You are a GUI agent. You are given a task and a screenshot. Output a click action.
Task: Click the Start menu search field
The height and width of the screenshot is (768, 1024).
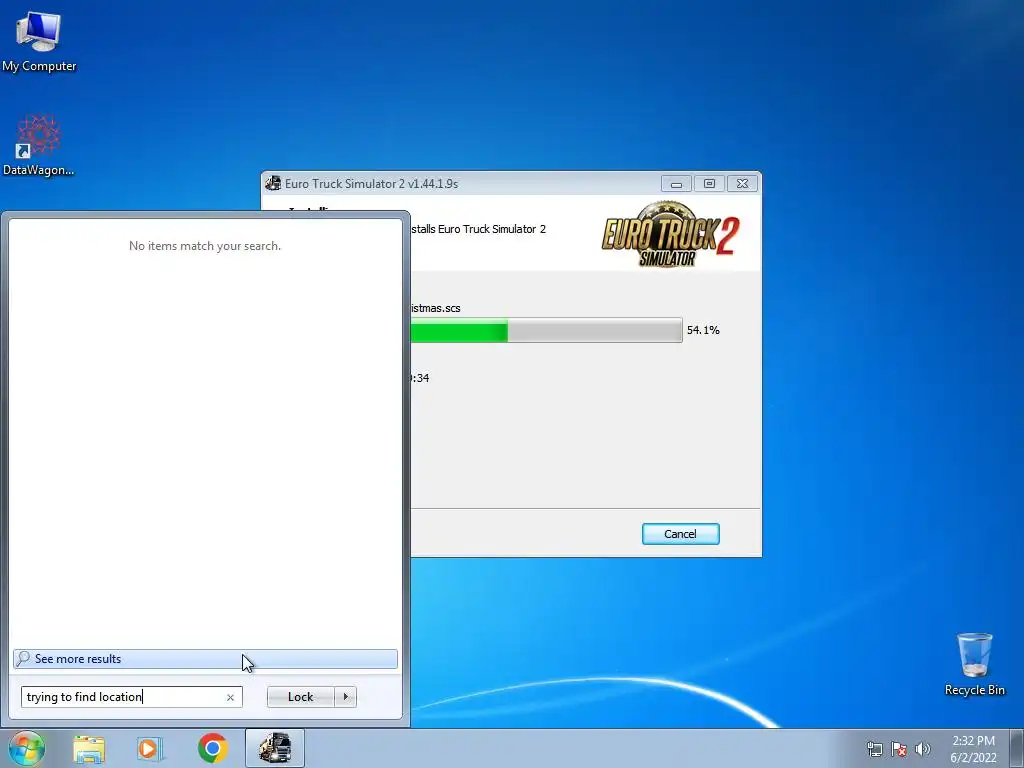131,697
